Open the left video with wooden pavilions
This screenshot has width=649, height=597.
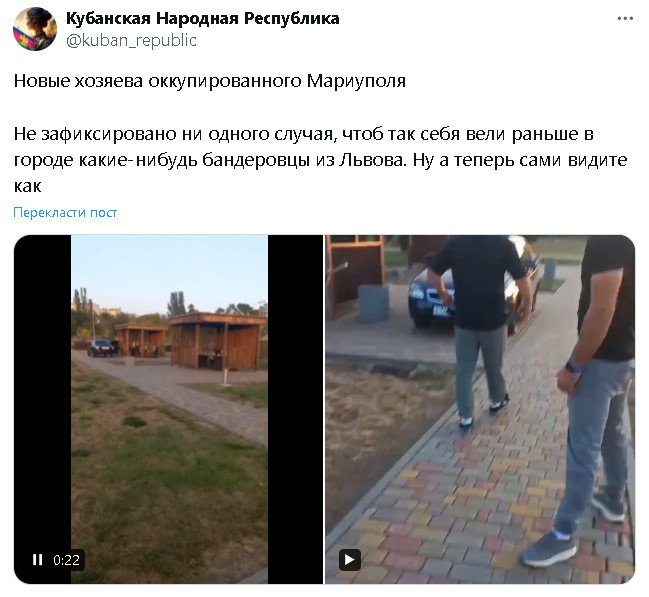point(168,409)
